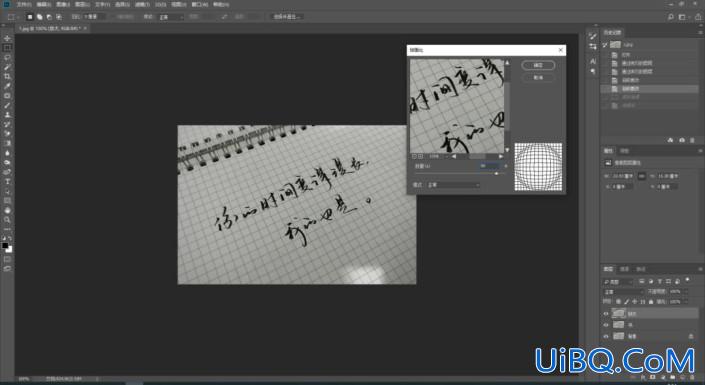Hide the top layer via its eye icon

pyautogui.click(x=606, y=313)
